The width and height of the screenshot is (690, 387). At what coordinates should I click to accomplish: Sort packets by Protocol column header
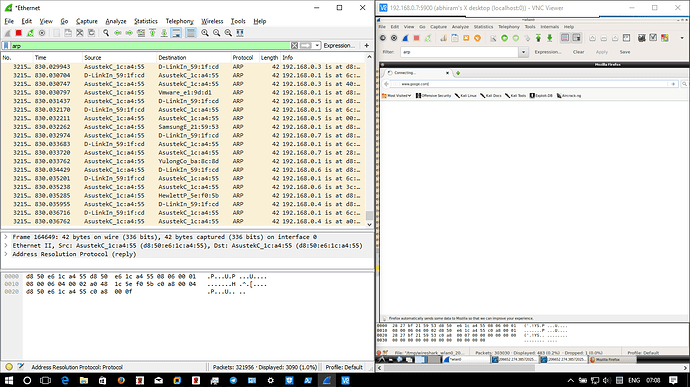click(245, 58)
